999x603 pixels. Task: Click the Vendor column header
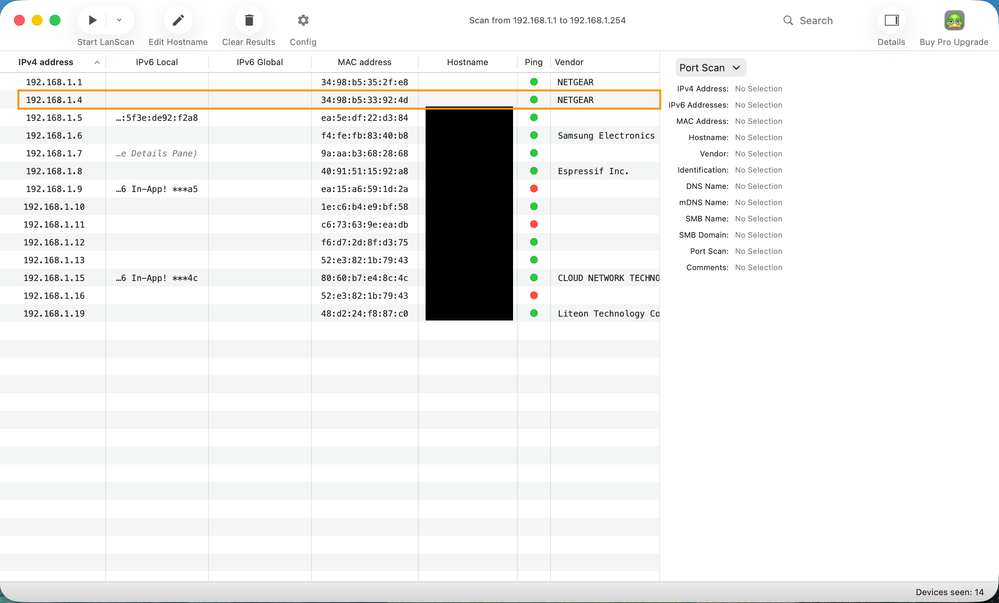click(x=600, y=62)
